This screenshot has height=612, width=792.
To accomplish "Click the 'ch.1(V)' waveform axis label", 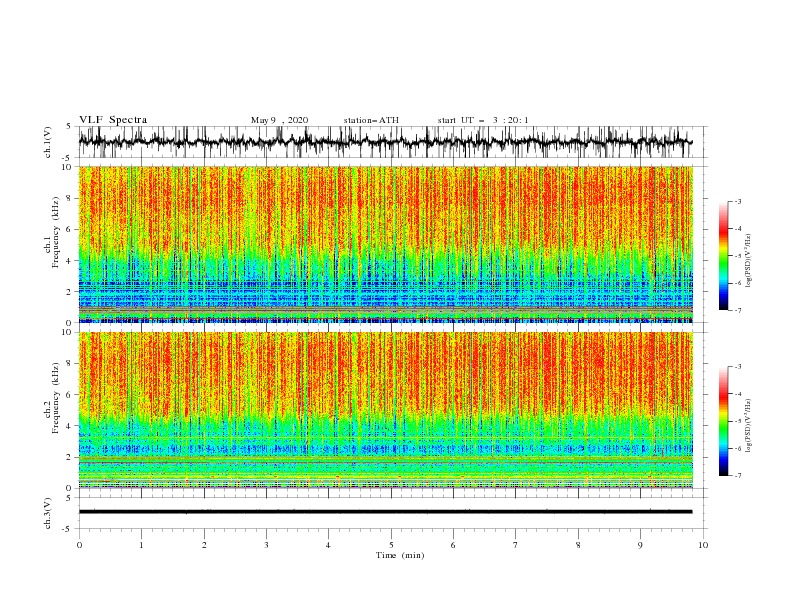I will (48, 142).
